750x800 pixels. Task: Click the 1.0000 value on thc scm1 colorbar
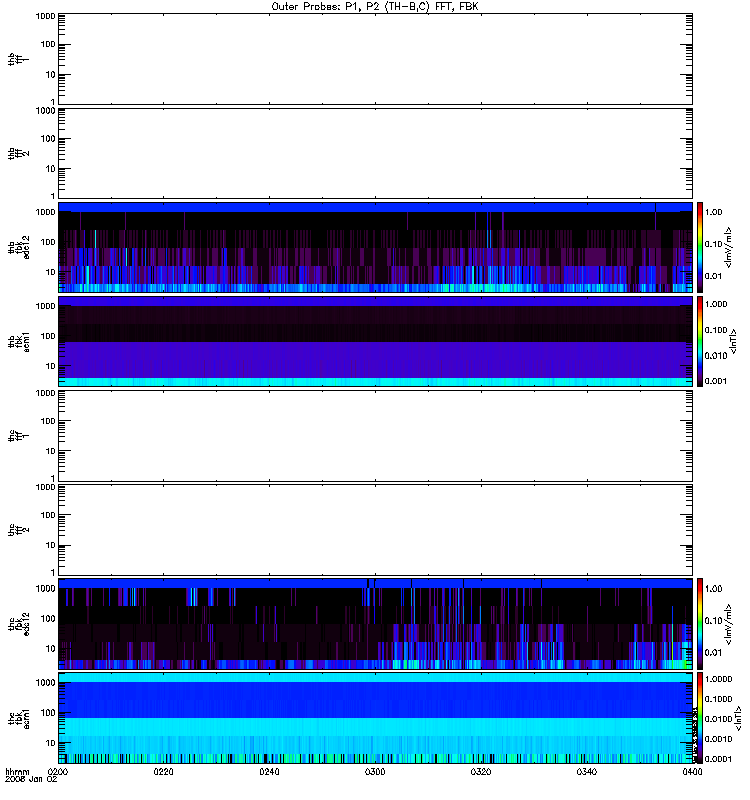point(718,679)
